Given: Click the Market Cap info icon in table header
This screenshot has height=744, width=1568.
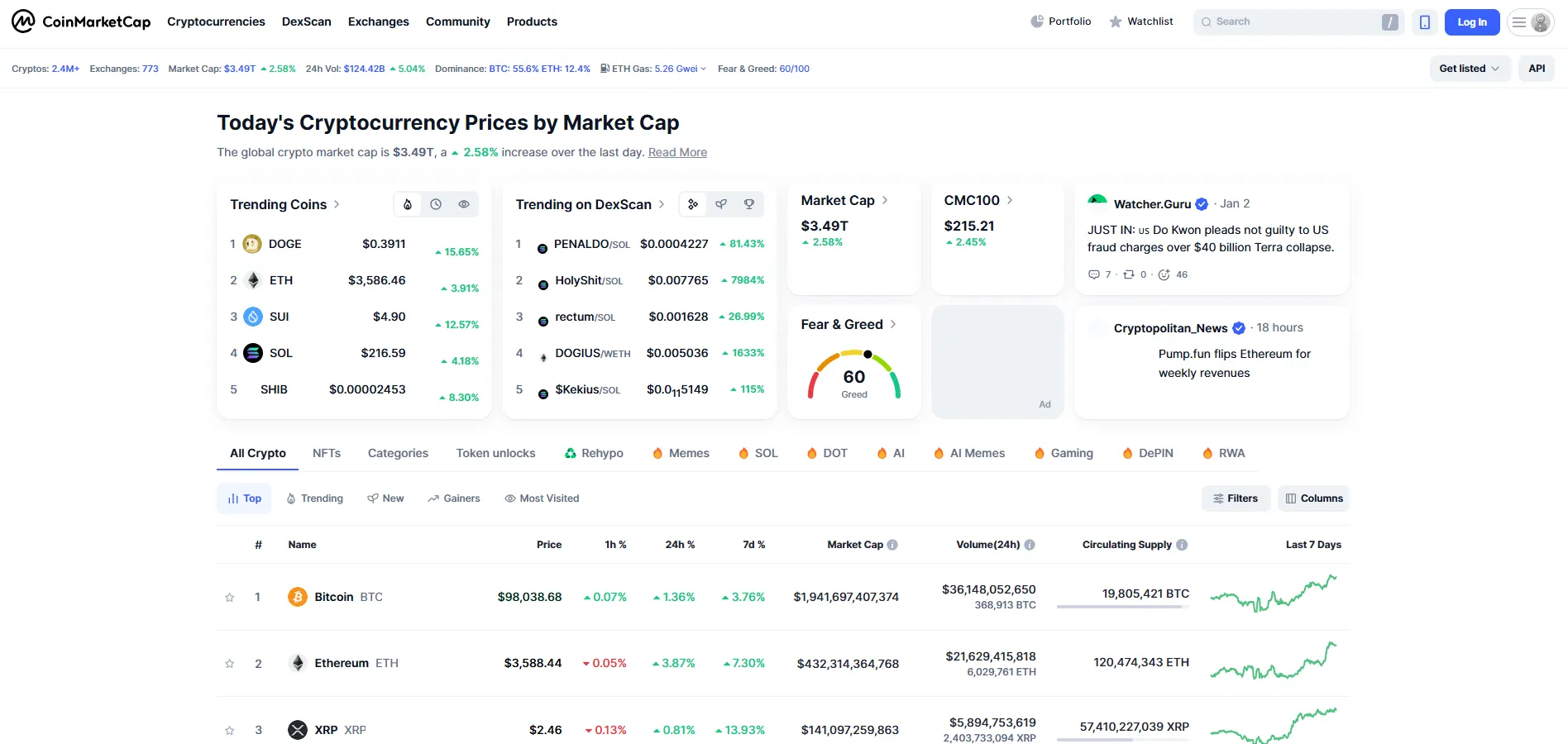Looking at the screenshot, I should [892, 545].
